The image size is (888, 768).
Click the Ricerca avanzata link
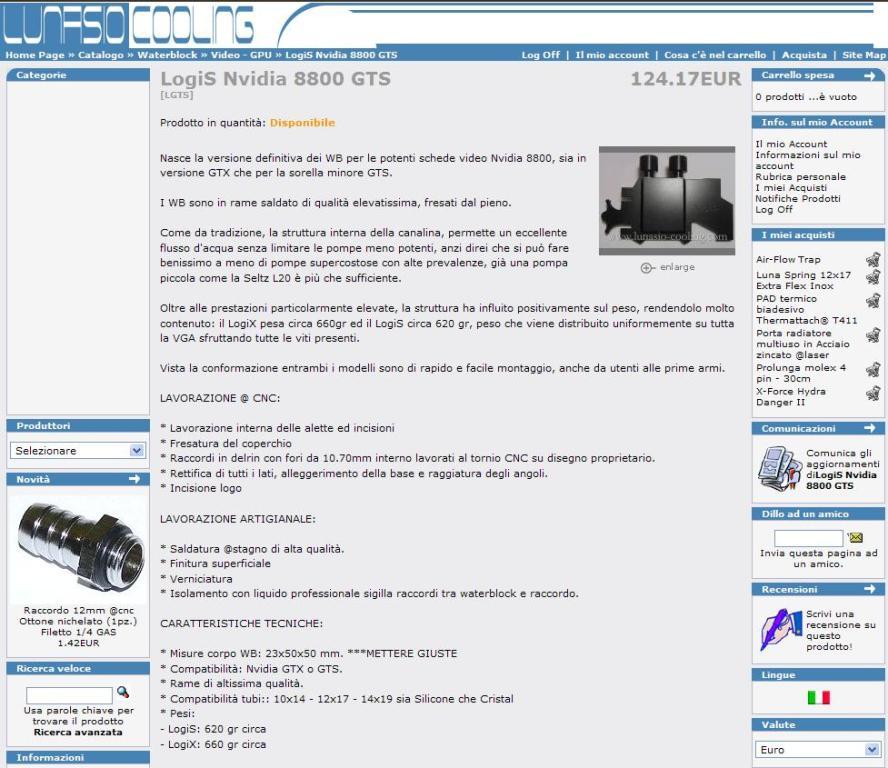pos(78,732)
